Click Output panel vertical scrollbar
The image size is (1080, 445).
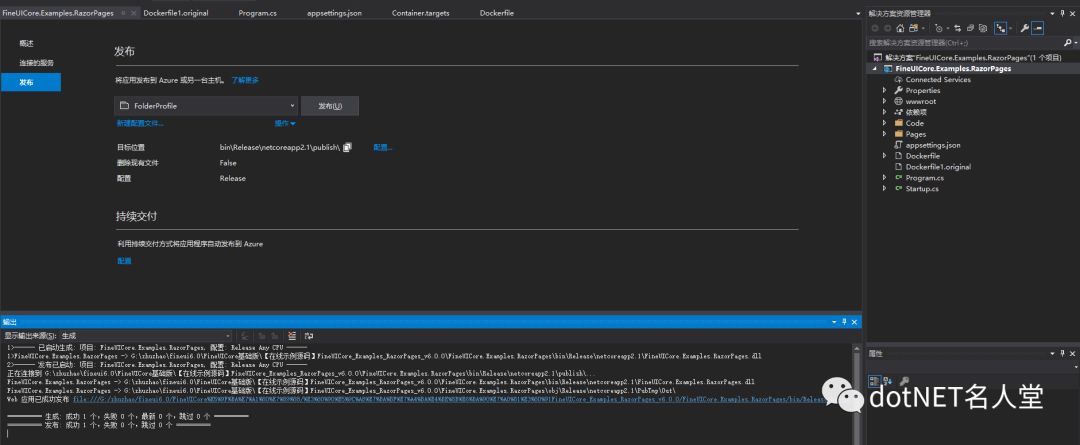pos(857,393)
